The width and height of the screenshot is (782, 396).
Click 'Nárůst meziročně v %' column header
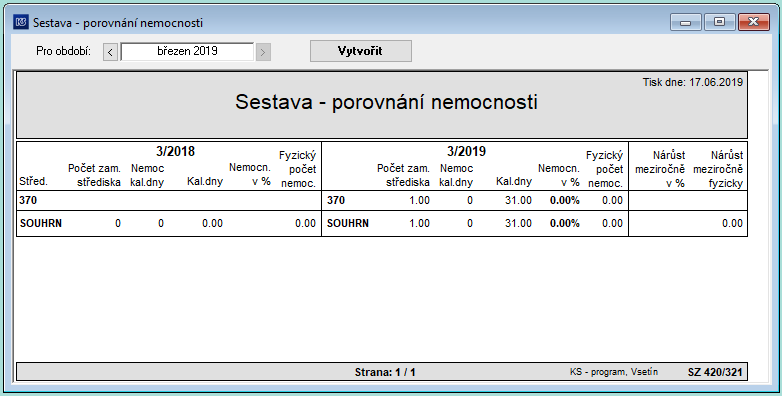pyautogui.click(x=660, y=169)
